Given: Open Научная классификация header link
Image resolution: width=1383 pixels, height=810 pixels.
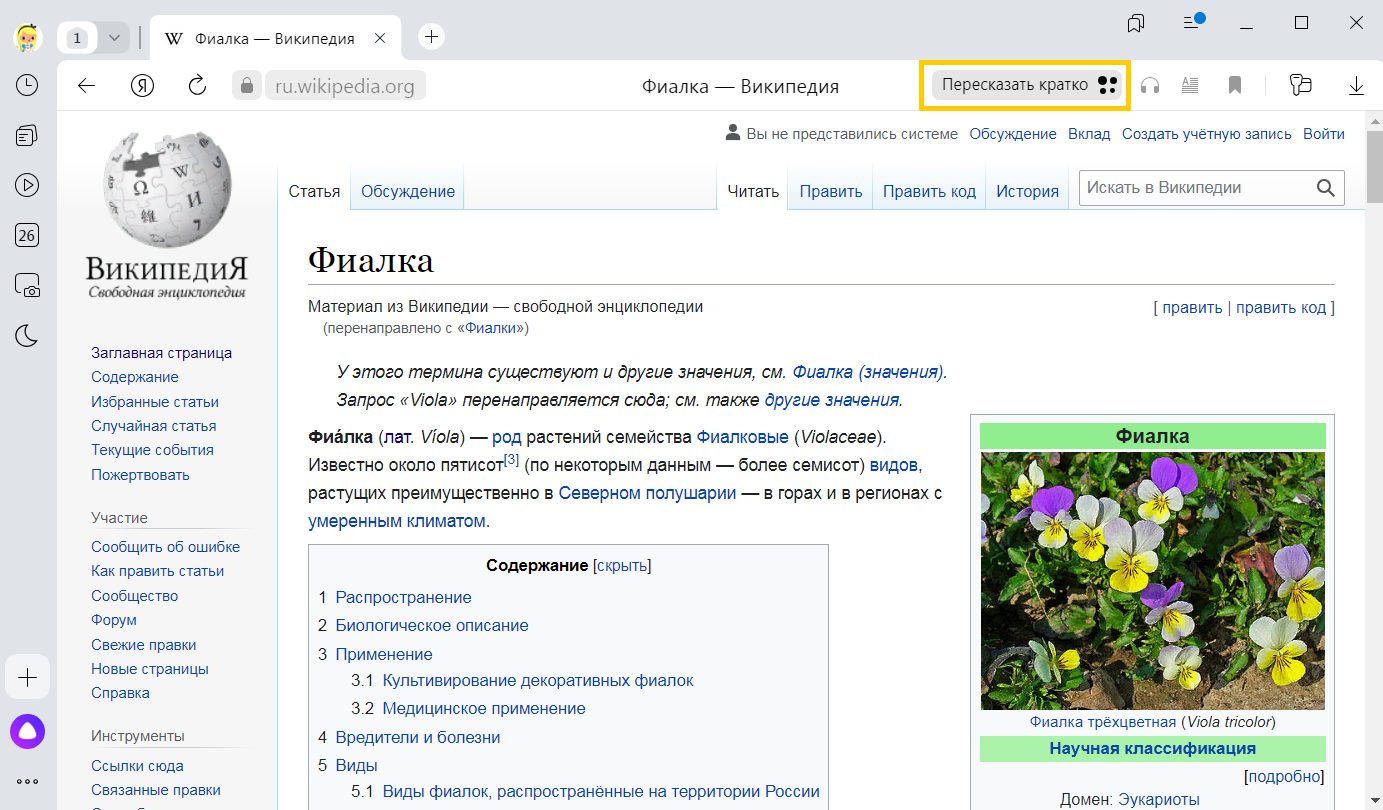Looking at the screenshot, I should tap(1153, 748).
